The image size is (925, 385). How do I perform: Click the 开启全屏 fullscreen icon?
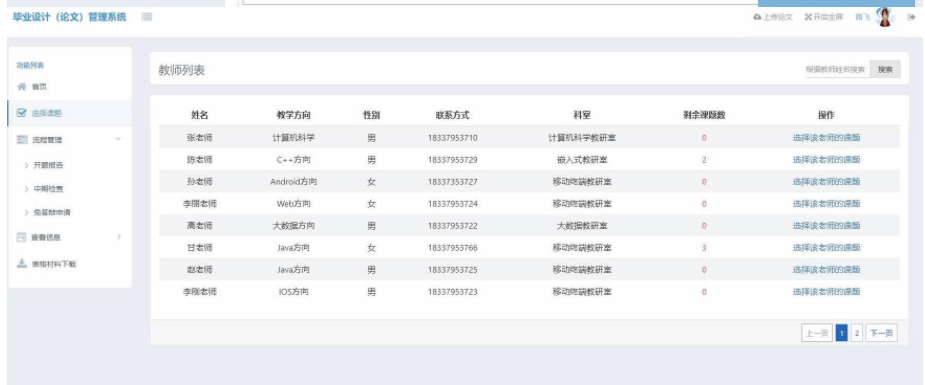click(808, 17)
